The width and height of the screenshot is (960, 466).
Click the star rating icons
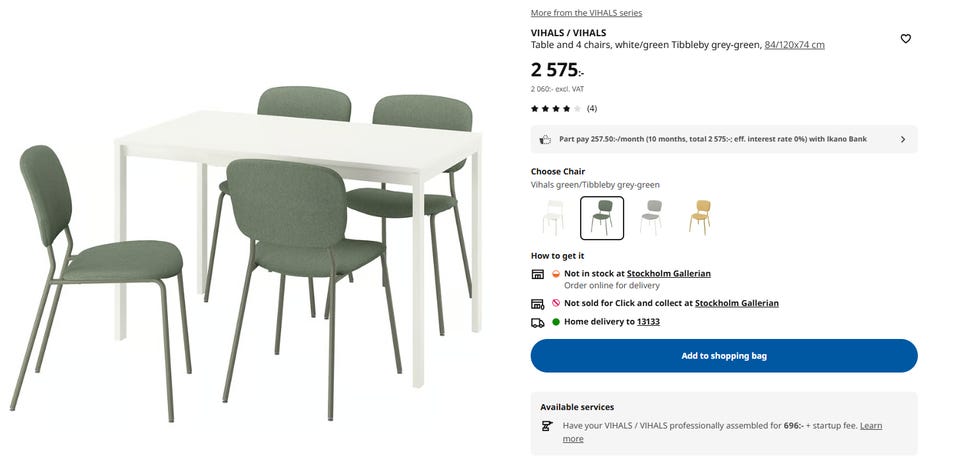pos(556,108)
